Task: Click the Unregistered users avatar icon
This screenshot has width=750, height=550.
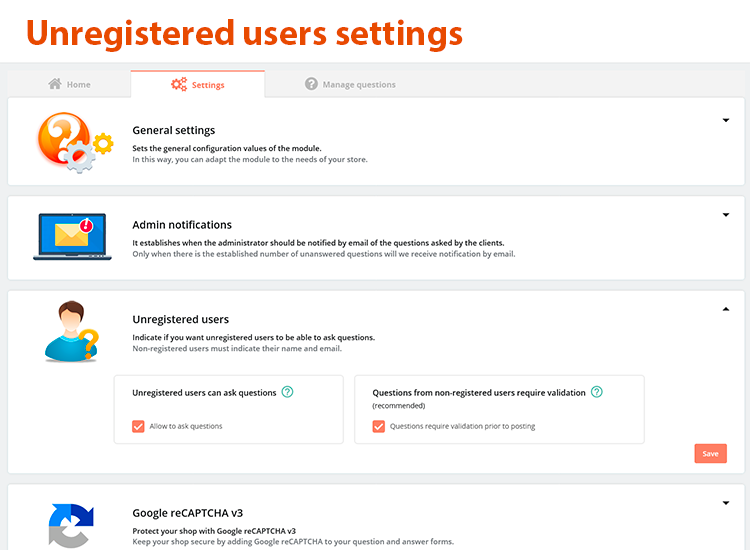Action: coord(71,331)
